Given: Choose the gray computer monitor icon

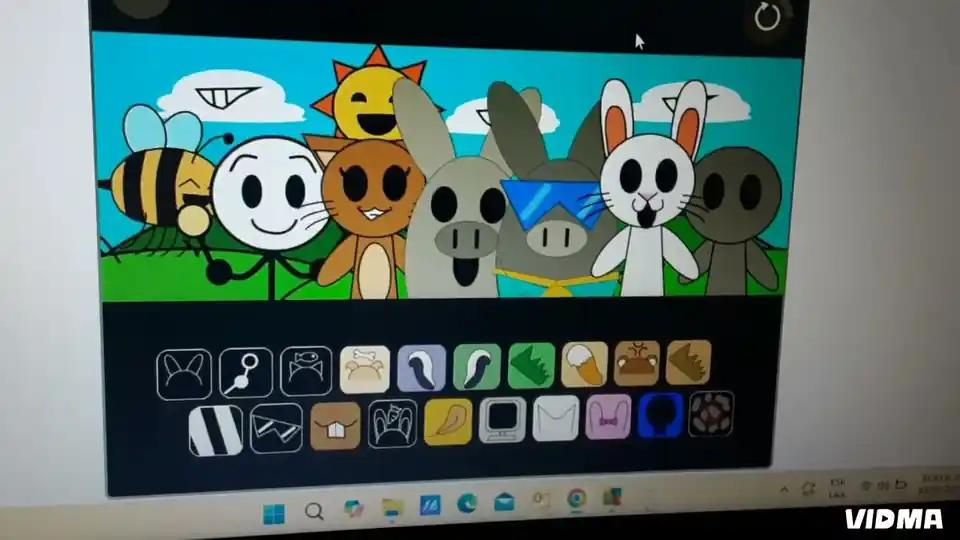Looking at the screenshot, I should click(502, 420).
